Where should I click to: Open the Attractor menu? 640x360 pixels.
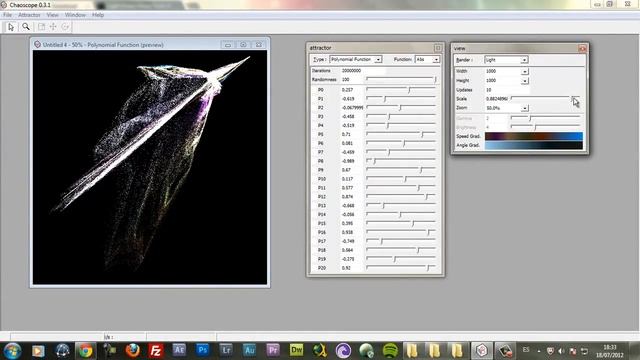click(x=29, y=15)
